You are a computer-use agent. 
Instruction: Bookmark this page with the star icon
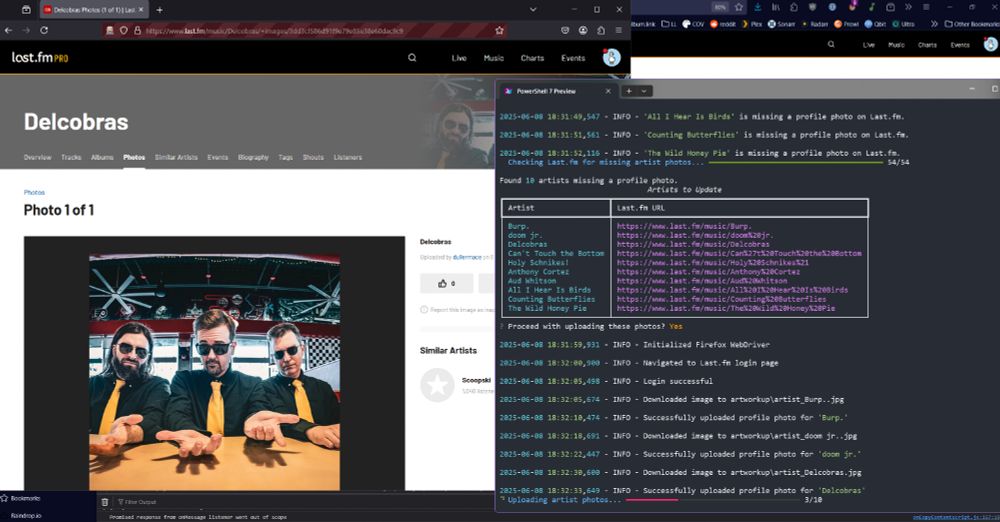click(499, 30)
